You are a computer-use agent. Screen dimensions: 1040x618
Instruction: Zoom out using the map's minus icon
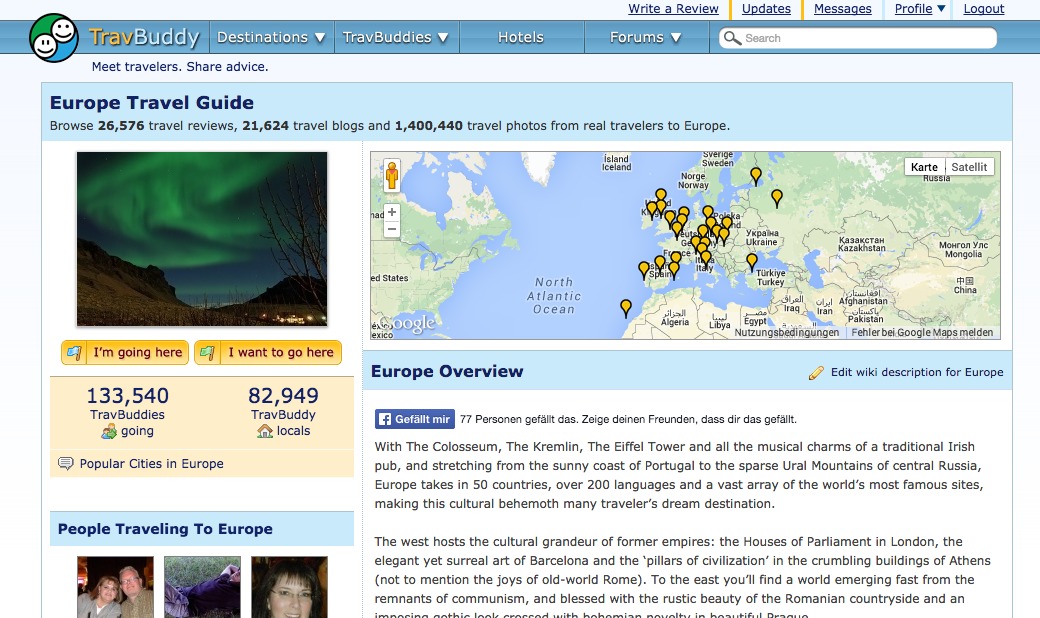392,230
